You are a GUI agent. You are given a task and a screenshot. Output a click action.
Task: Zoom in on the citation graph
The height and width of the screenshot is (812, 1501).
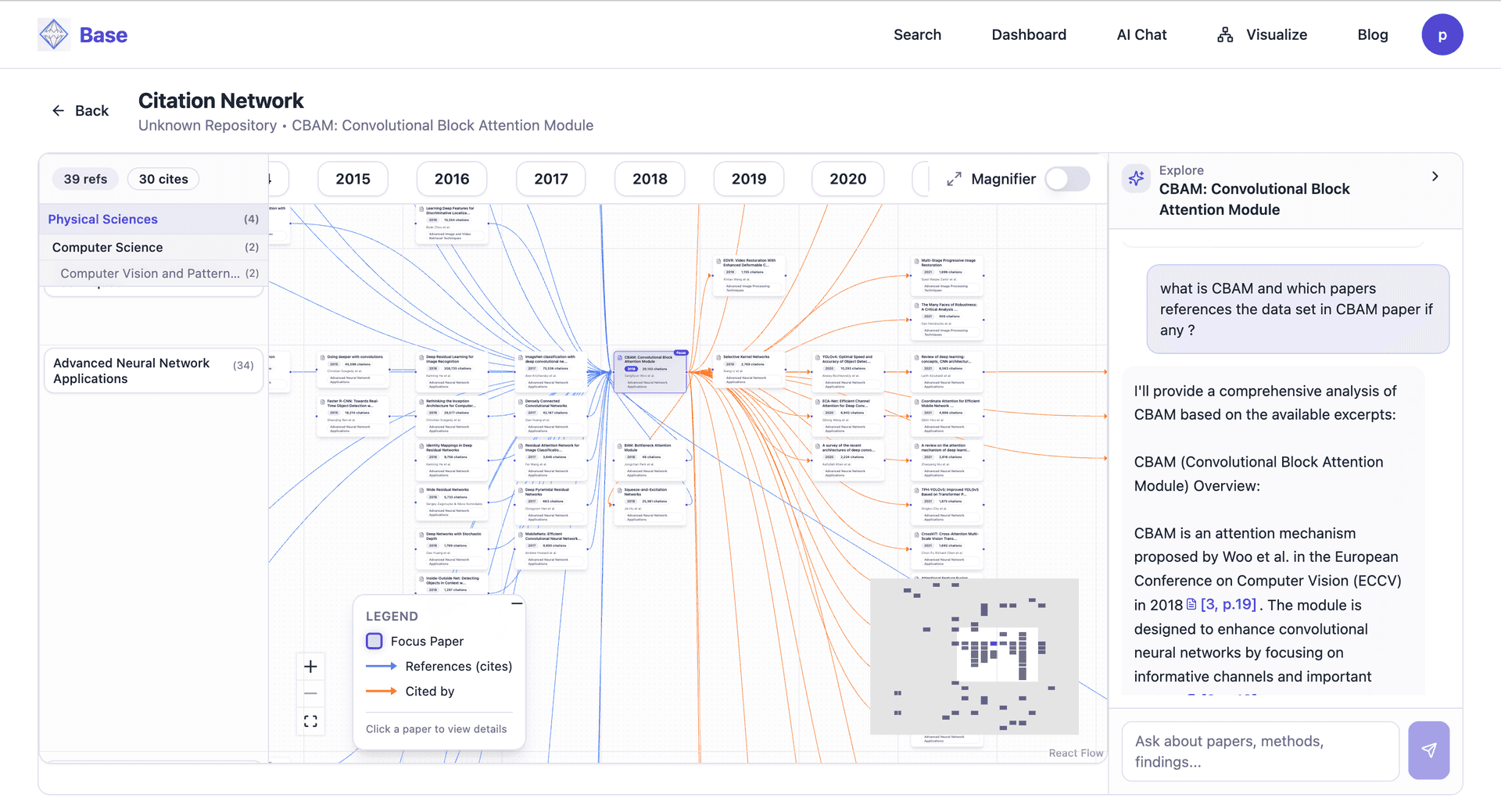310,667
